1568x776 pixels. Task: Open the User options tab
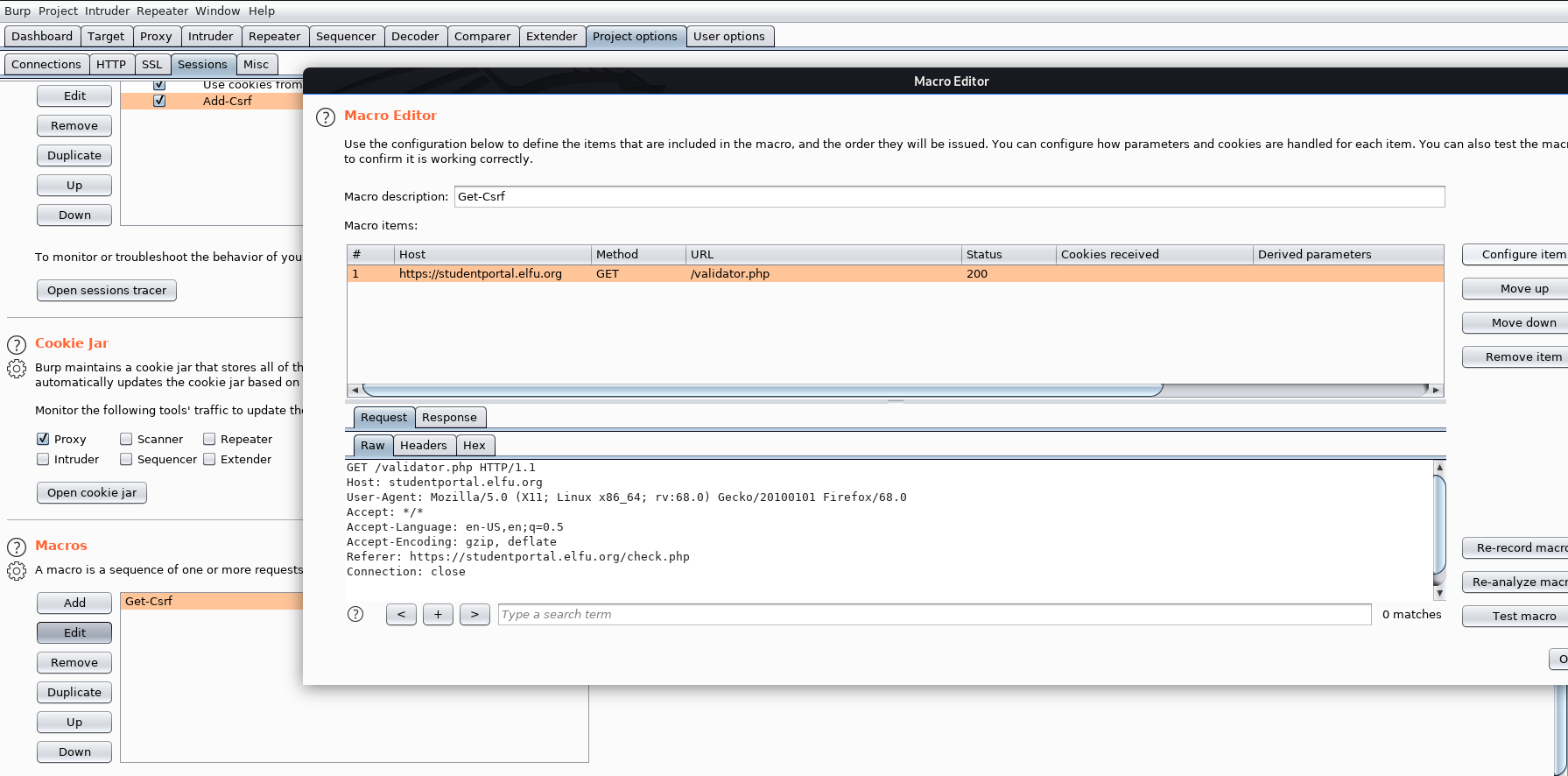tap(729, 37)
